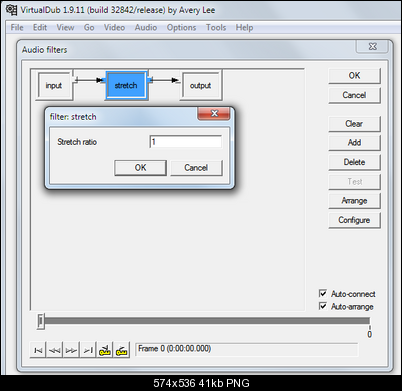The width and height of the screenshot is (402, 391).
Task: Open the Tools menu
Action: point(216,27)
